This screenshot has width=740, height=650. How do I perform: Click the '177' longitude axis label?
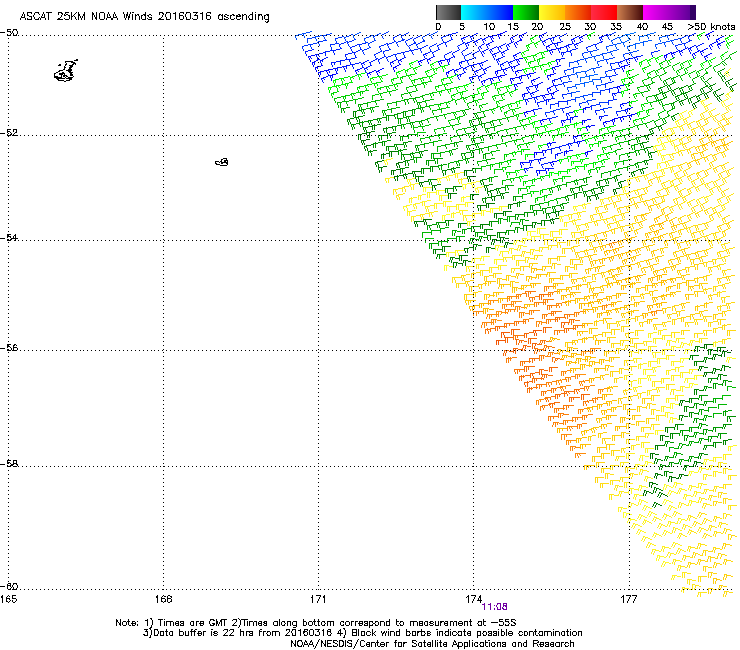pyautogui.click(x=628, y=599)
